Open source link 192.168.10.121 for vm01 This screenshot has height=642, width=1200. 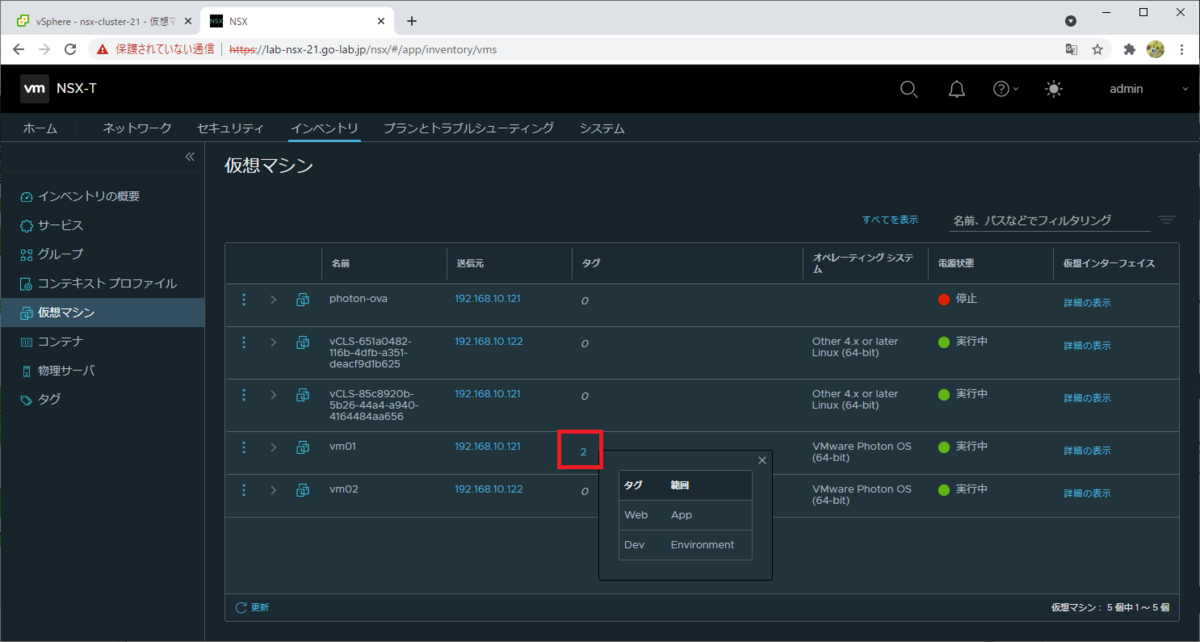pyautogui.click(x=487, y=446)
